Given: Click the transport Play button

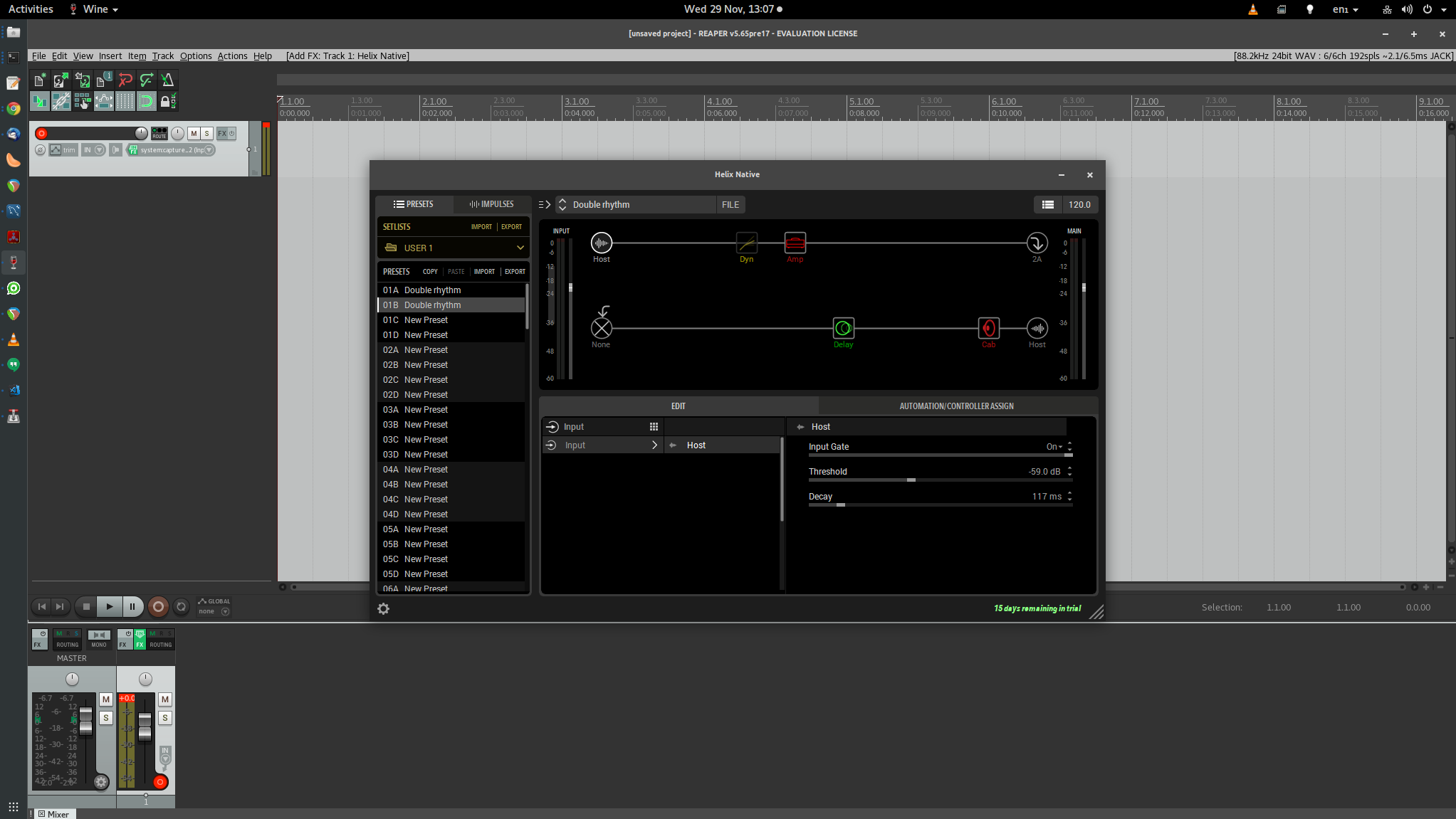Looking at the screenshot, I should (109, 607).
